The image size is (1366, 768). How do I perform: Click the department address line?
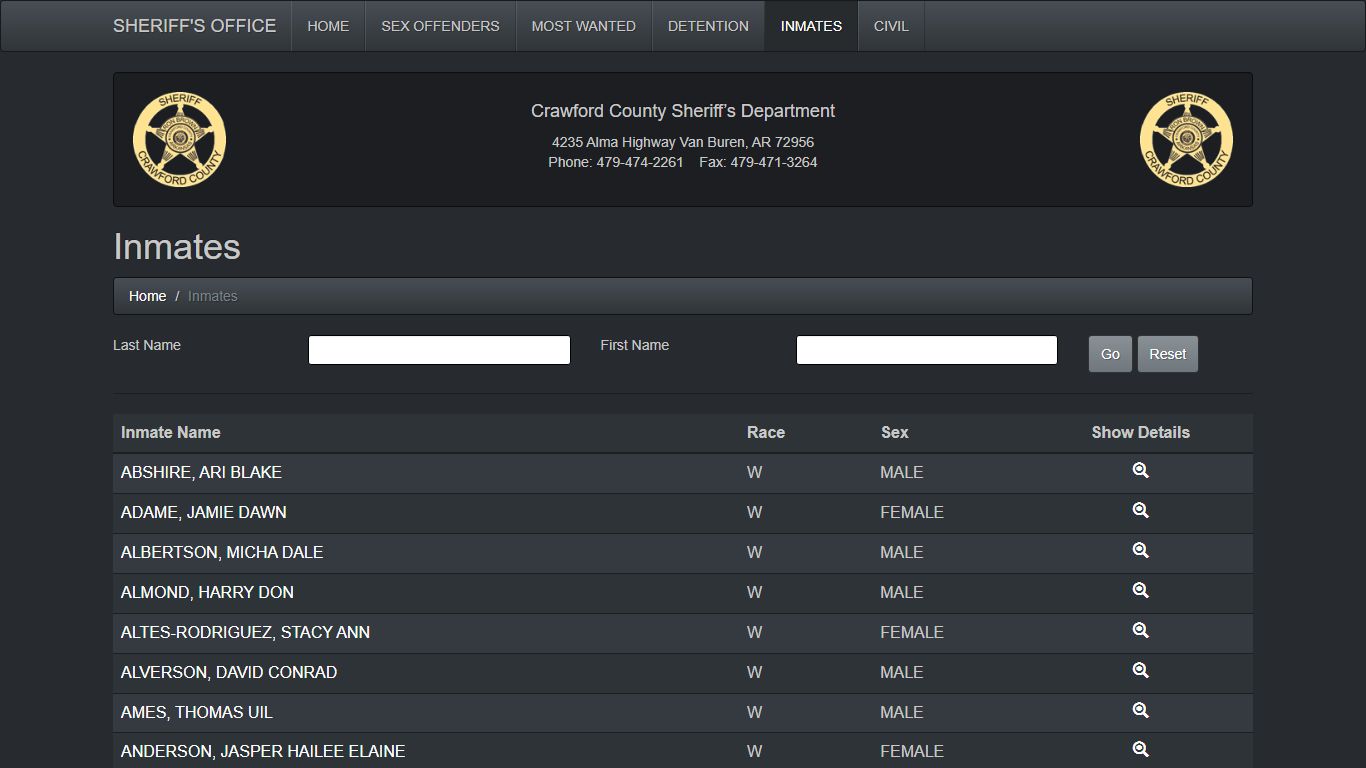pyautogui.click(x=683, y=142)
